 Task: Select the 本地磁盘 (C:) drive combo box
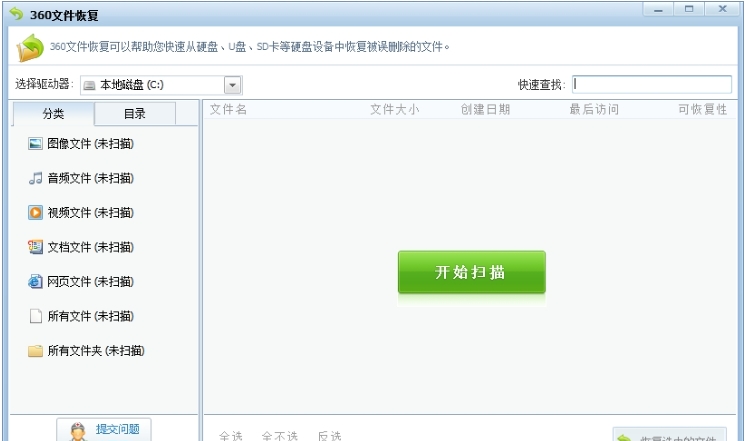(x=161, y=85)
